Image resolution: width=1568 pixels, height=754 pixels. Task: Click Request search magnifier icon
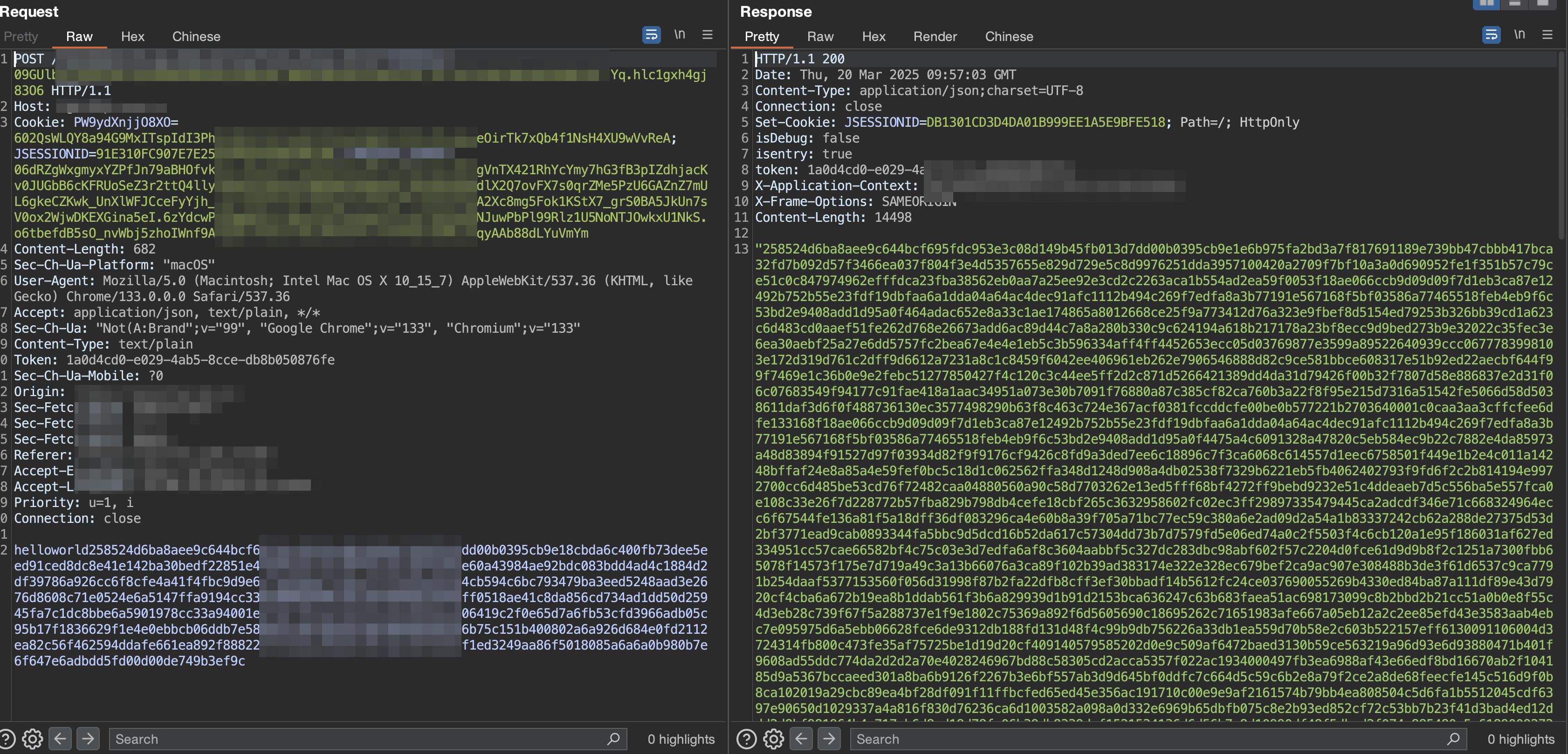tap(613, 739)
